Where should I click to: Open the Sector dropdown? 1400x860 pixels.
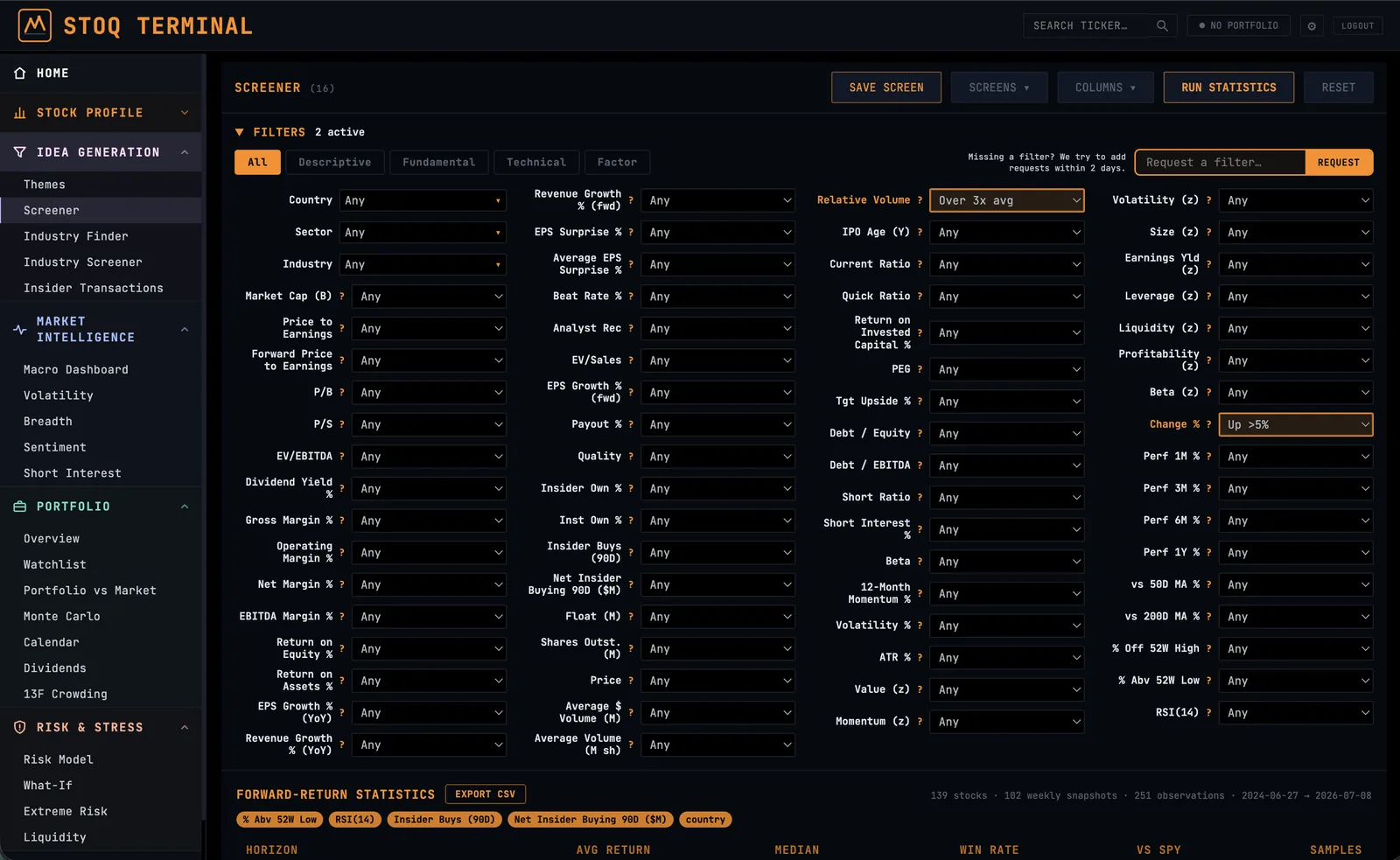pos(423,233)
